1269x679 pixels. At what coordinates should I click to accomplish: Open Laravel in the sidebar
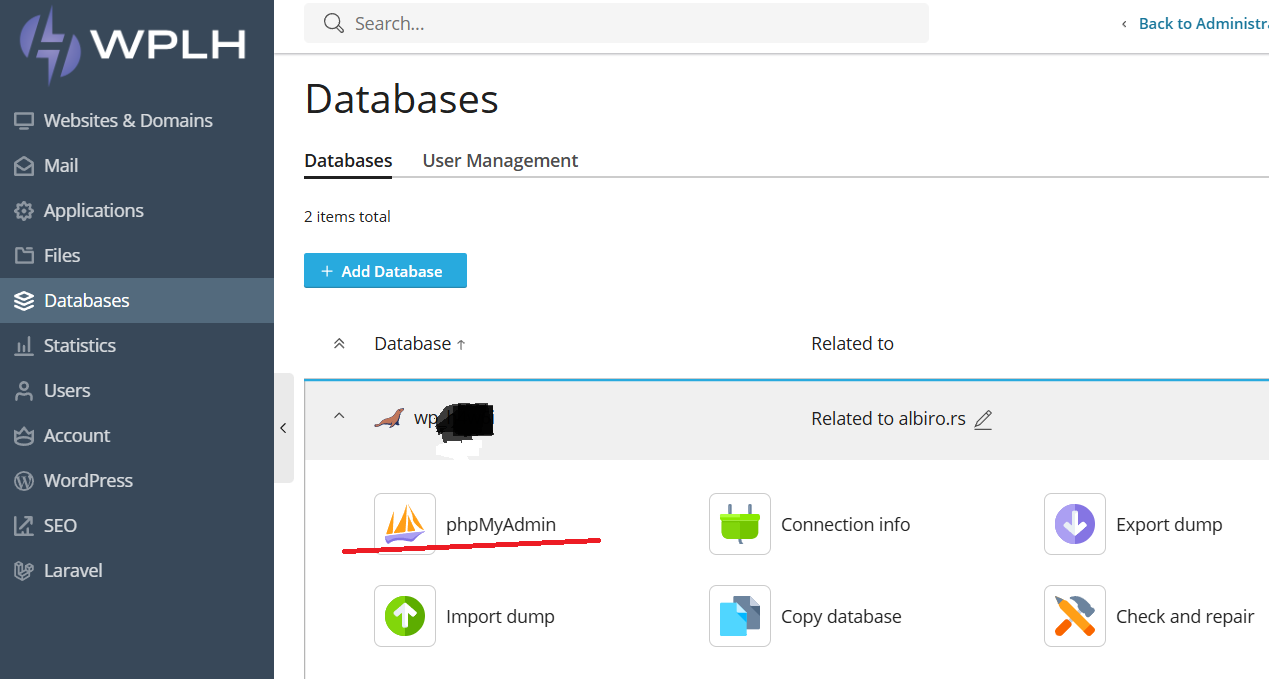click(x=73, y=570)
